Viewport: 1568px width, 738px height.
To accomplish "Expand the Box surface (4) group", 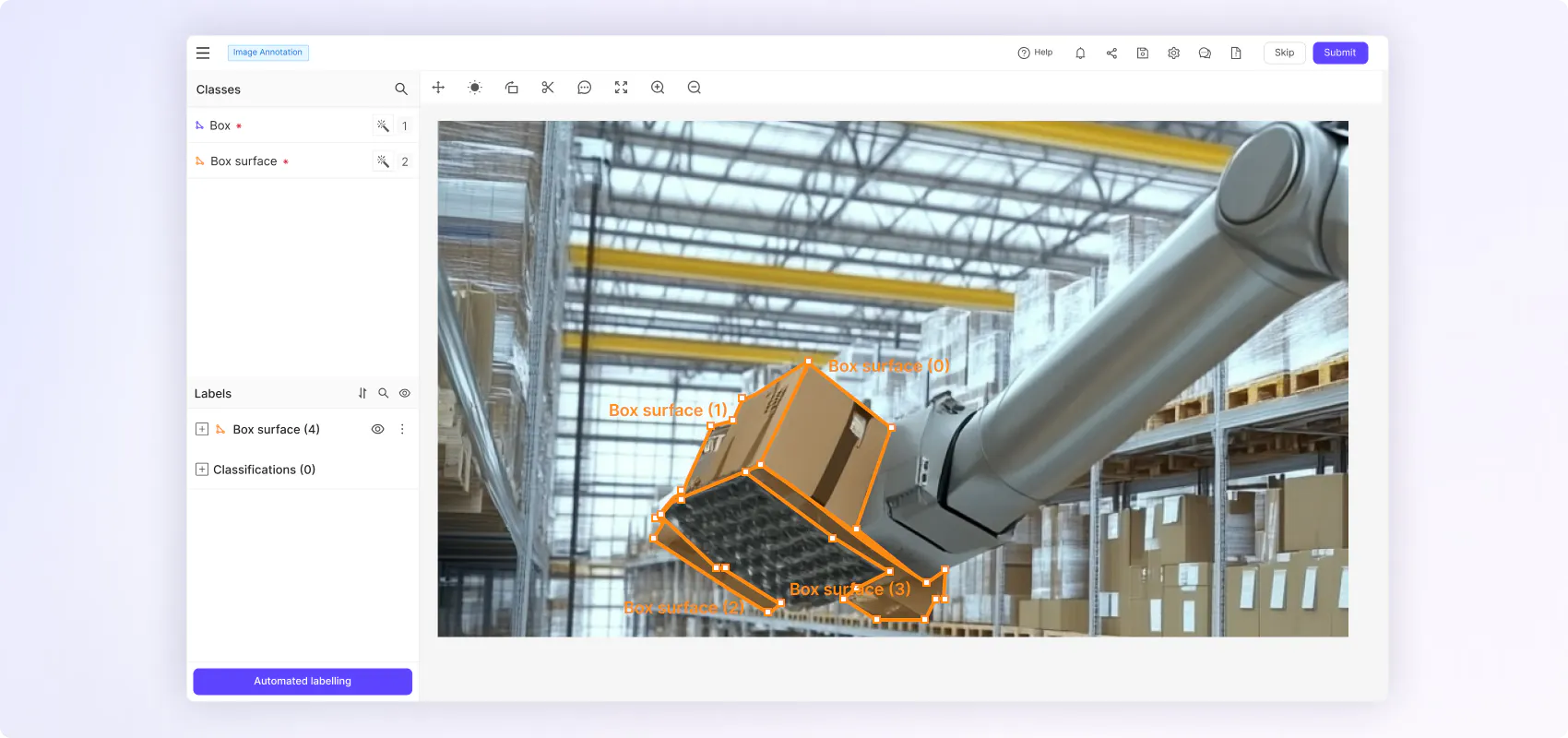I will (202, 429).
